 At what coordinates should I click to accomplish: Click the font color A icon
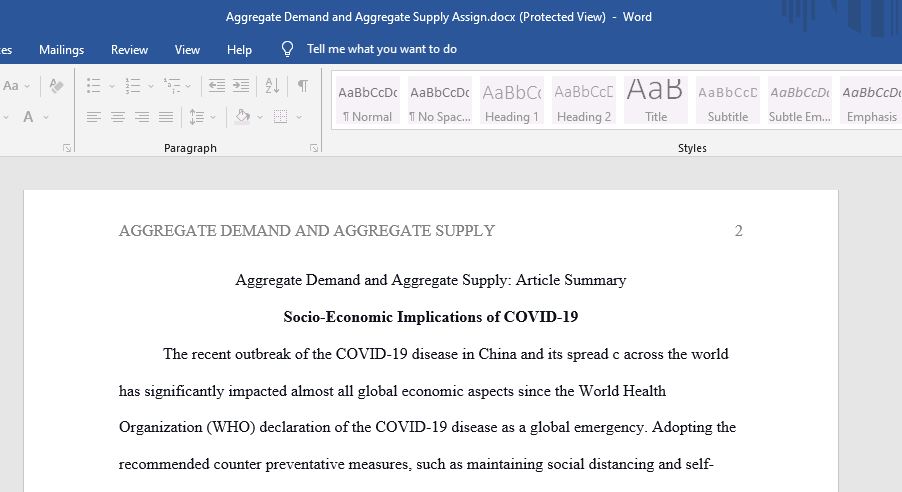pos(28,117)
